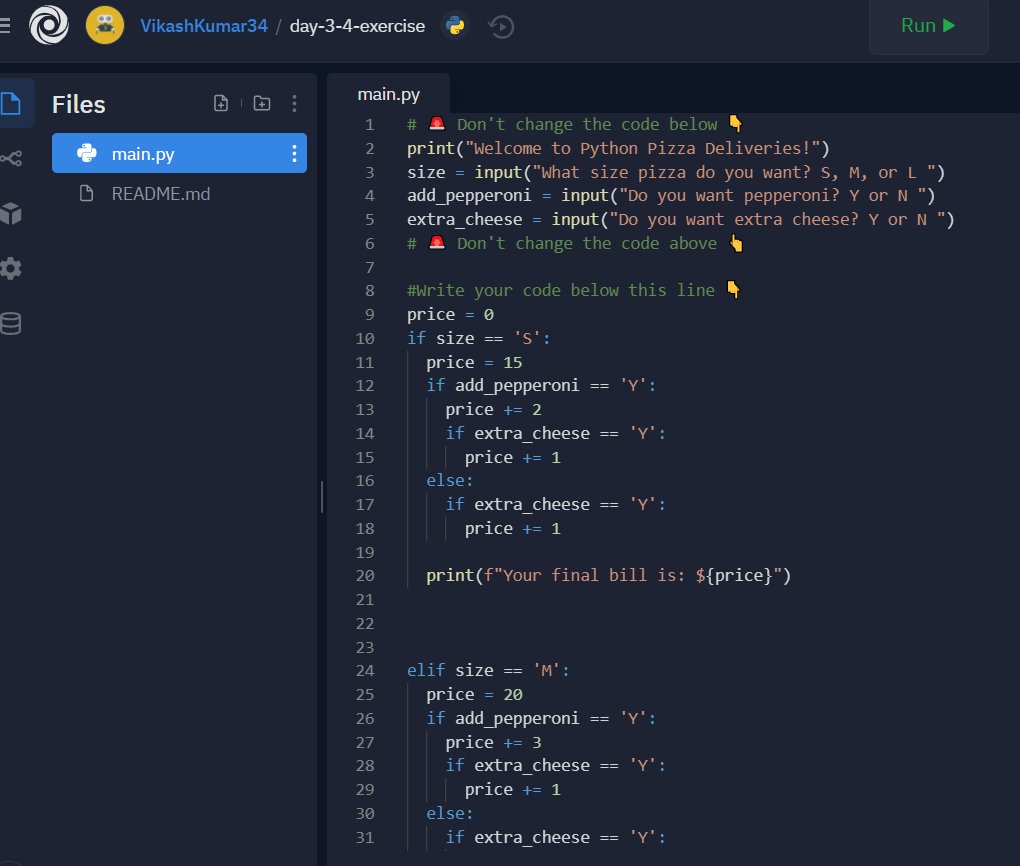Screen dimensions: 1020x866
Task: Click line number 10 in gutter
Action: 365,339
